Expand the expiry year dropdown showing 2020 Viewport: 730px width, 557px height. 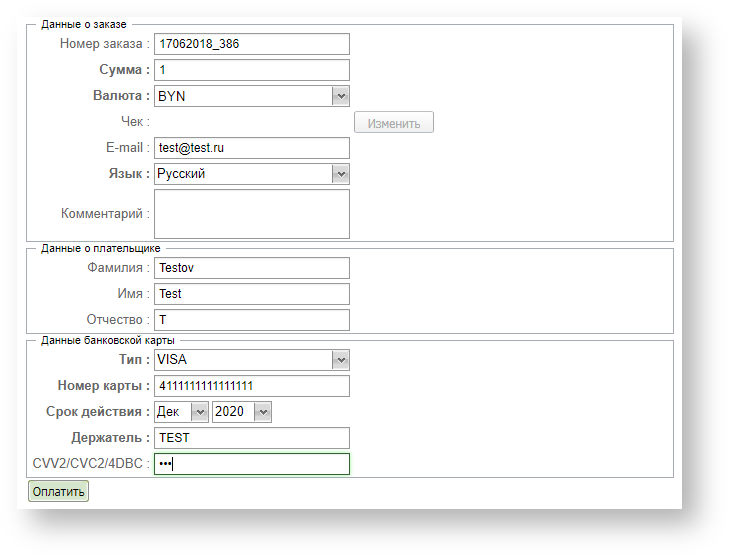pyautogui.click(x=242, y=412)
